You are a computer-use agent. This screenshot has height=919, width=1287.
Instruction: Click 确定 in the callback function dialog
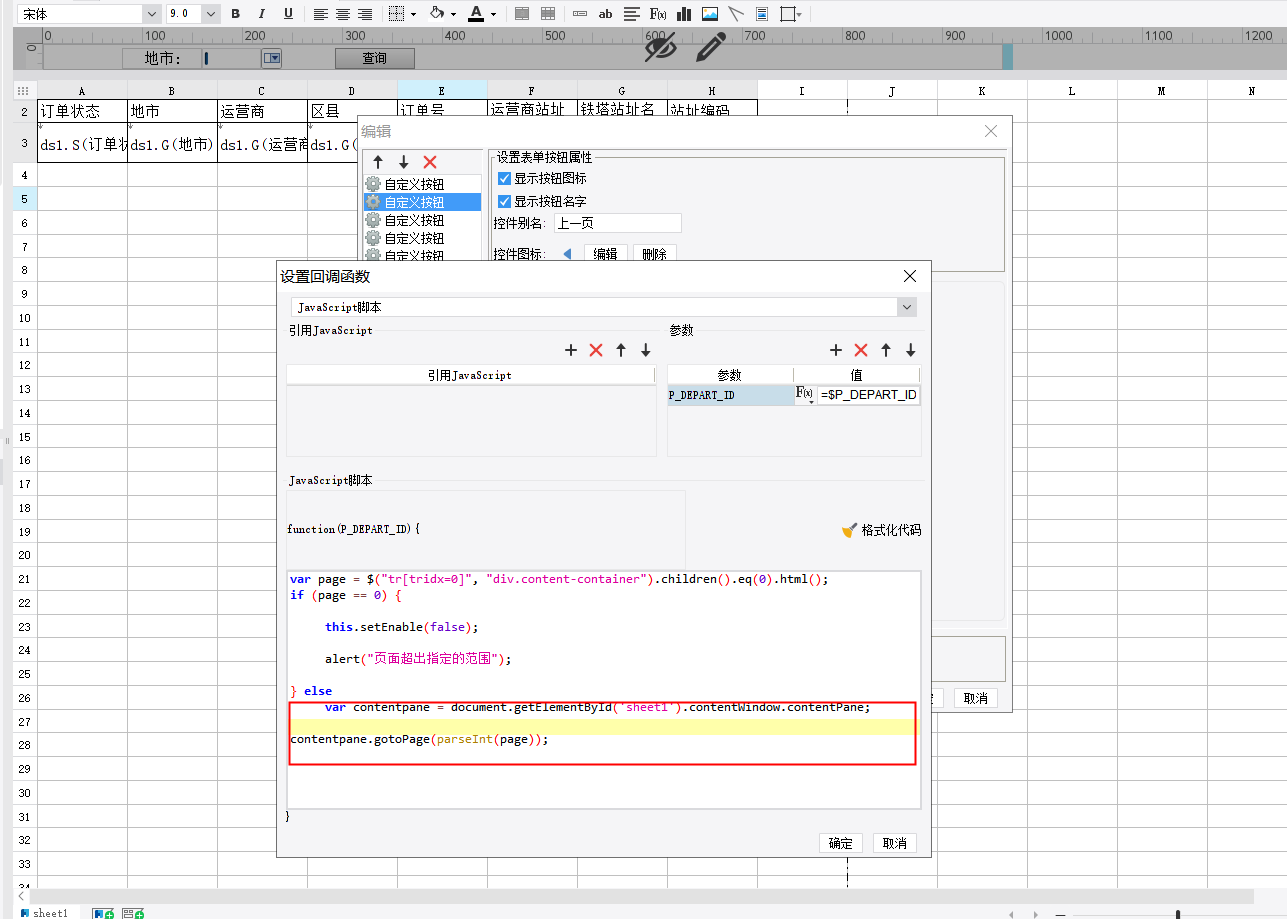[840, 843]
